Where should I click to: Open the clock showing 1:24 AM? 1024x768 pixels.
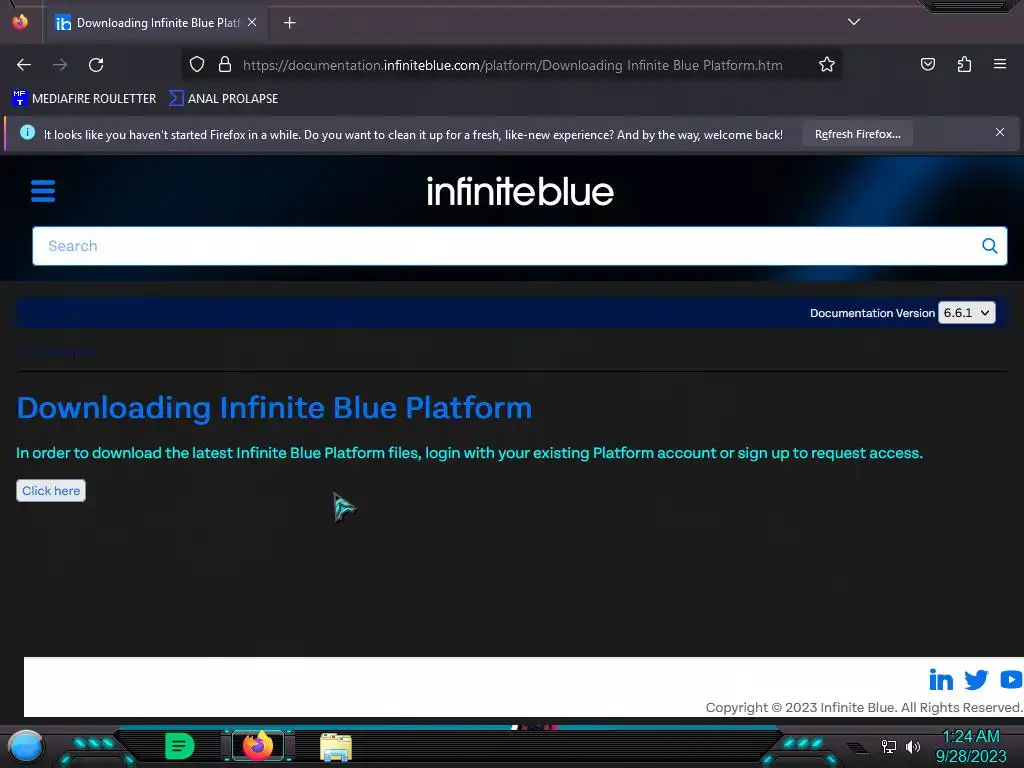pos(971,746)
